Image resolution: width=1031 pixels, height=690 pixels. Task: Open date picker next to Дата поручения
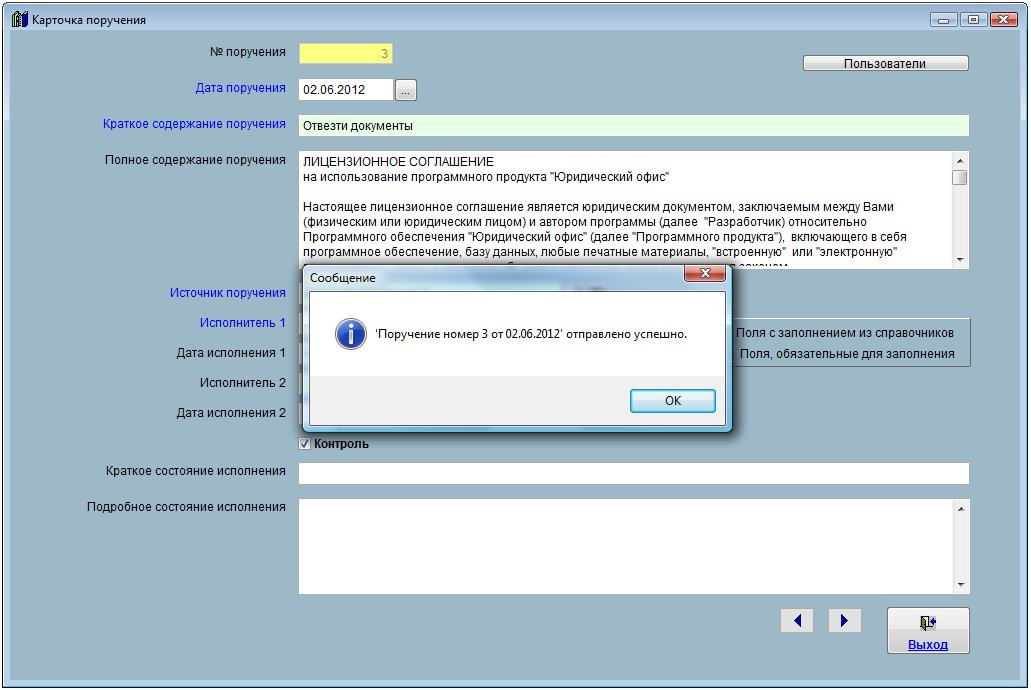click(406, 90)
